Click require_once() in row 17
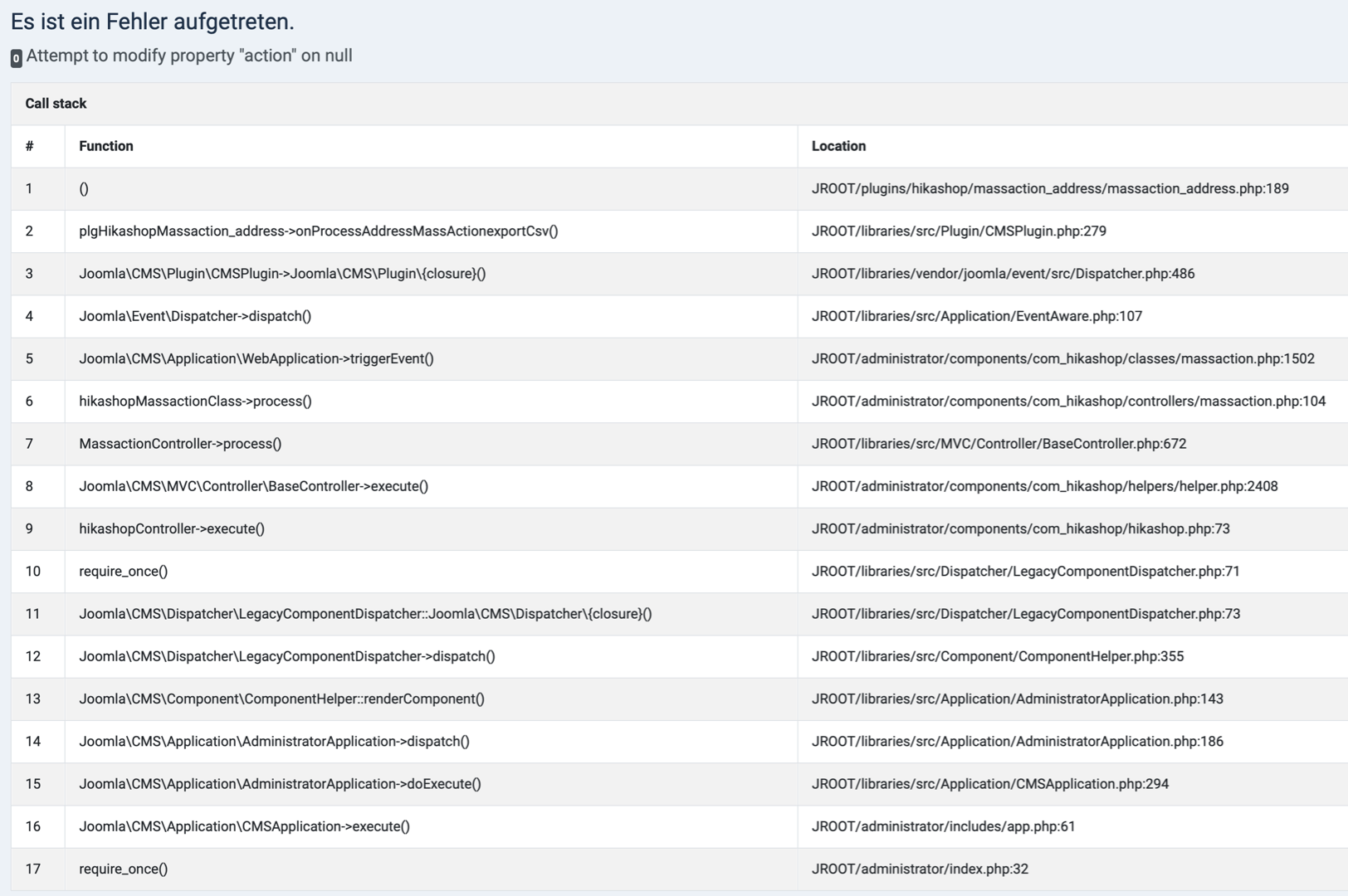The width and height of the screenshot is (1348, 896). click(123, 869)
